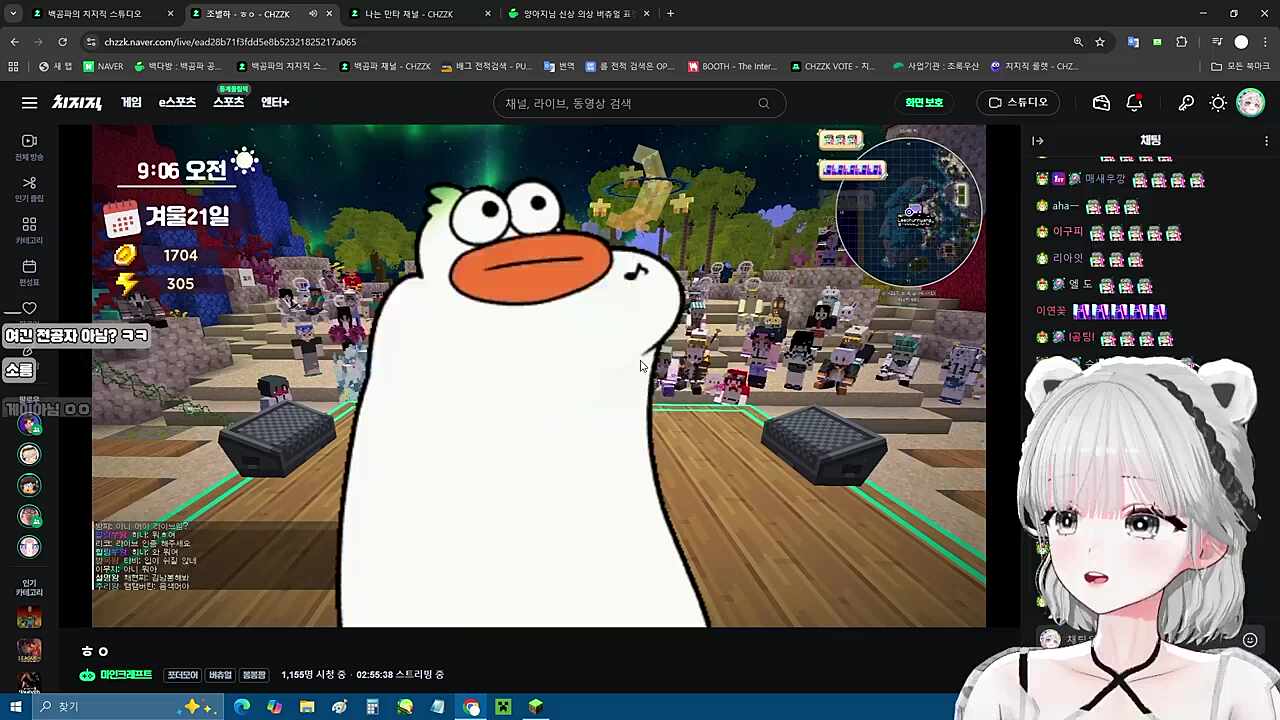Click the 버츄얼 stream tag
The width and height of the screenshot is (1280, 720).
point(220,675)
